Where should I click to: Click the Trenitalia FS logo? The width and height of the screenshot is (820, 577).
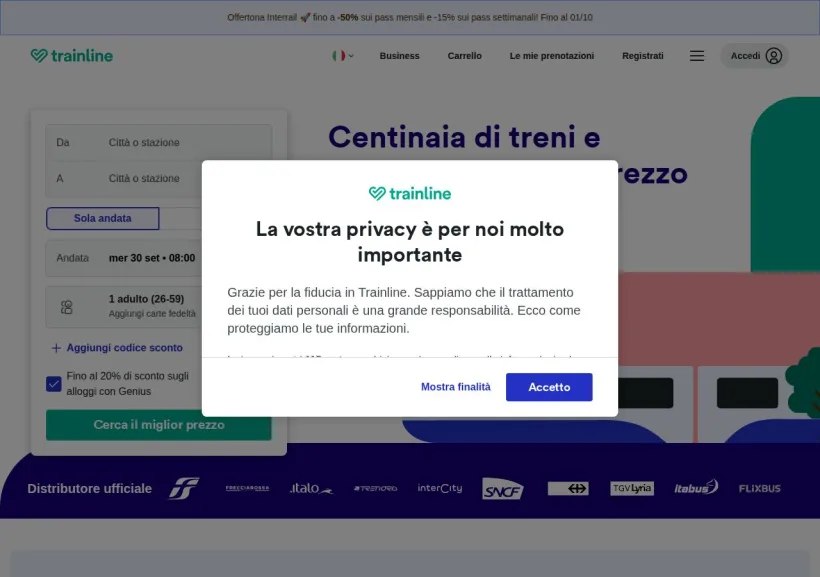tap(184, 488)
